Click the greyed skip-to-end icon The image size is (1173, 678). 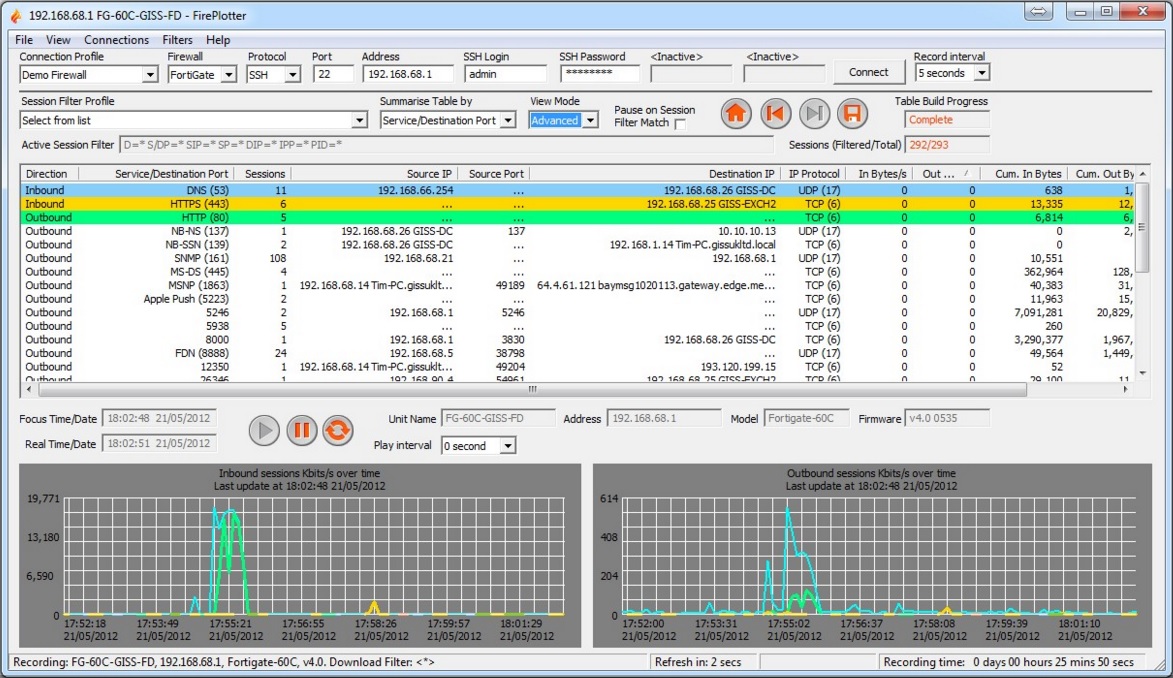814,113
